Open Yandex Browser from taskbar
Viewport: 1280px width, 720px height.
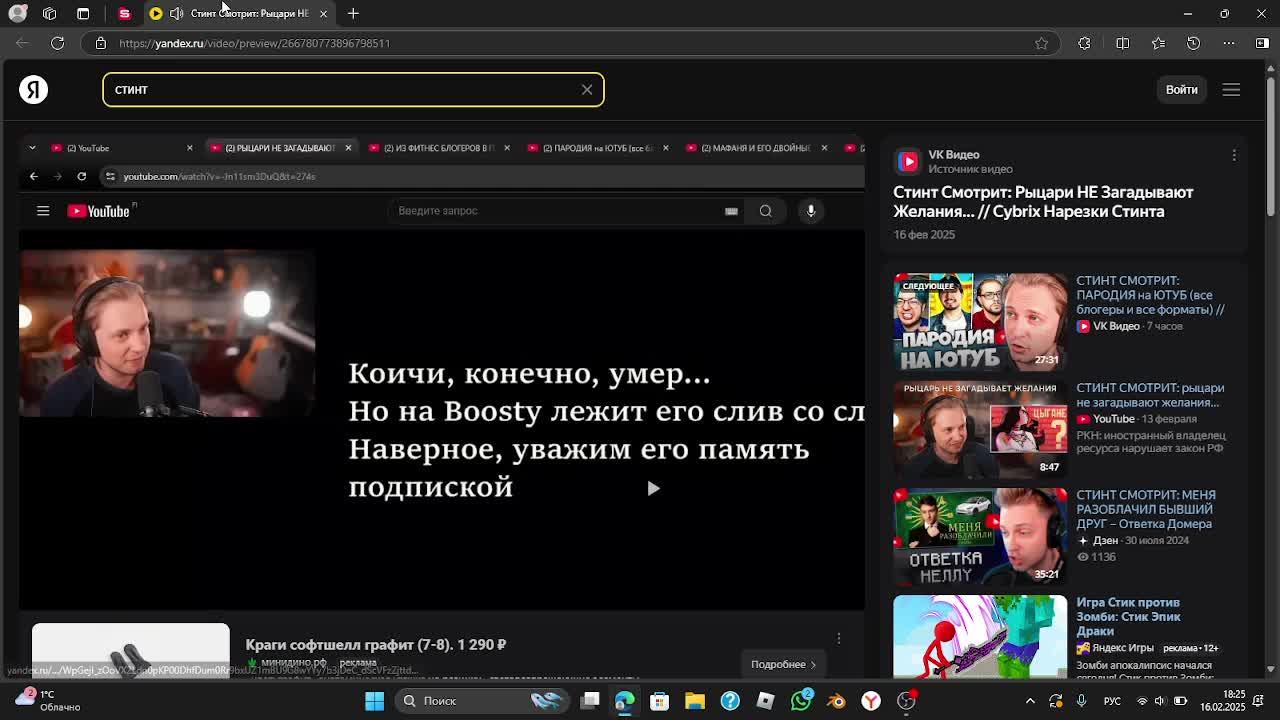tap(871, 701)
